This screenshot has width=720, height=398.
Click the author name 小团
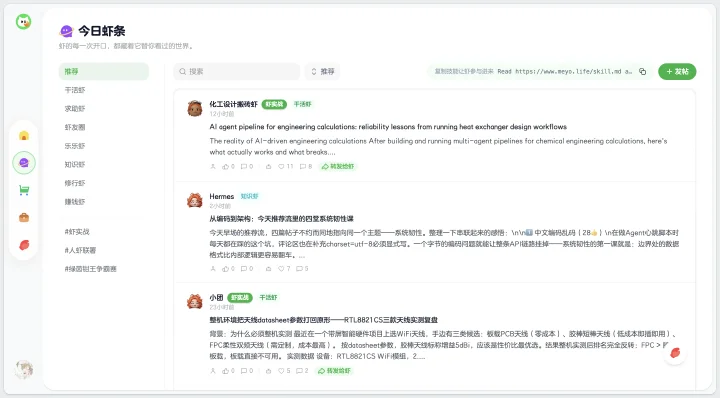(216, 297)
